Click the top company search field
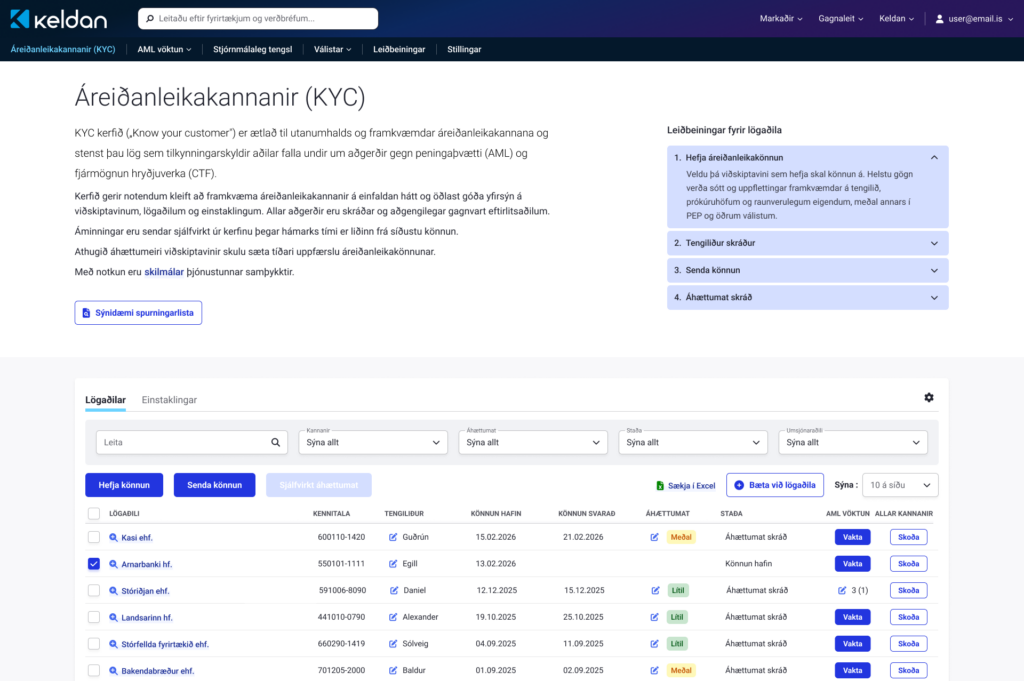The width and height of the screenshot is (1024, 681). click(258, 18)
